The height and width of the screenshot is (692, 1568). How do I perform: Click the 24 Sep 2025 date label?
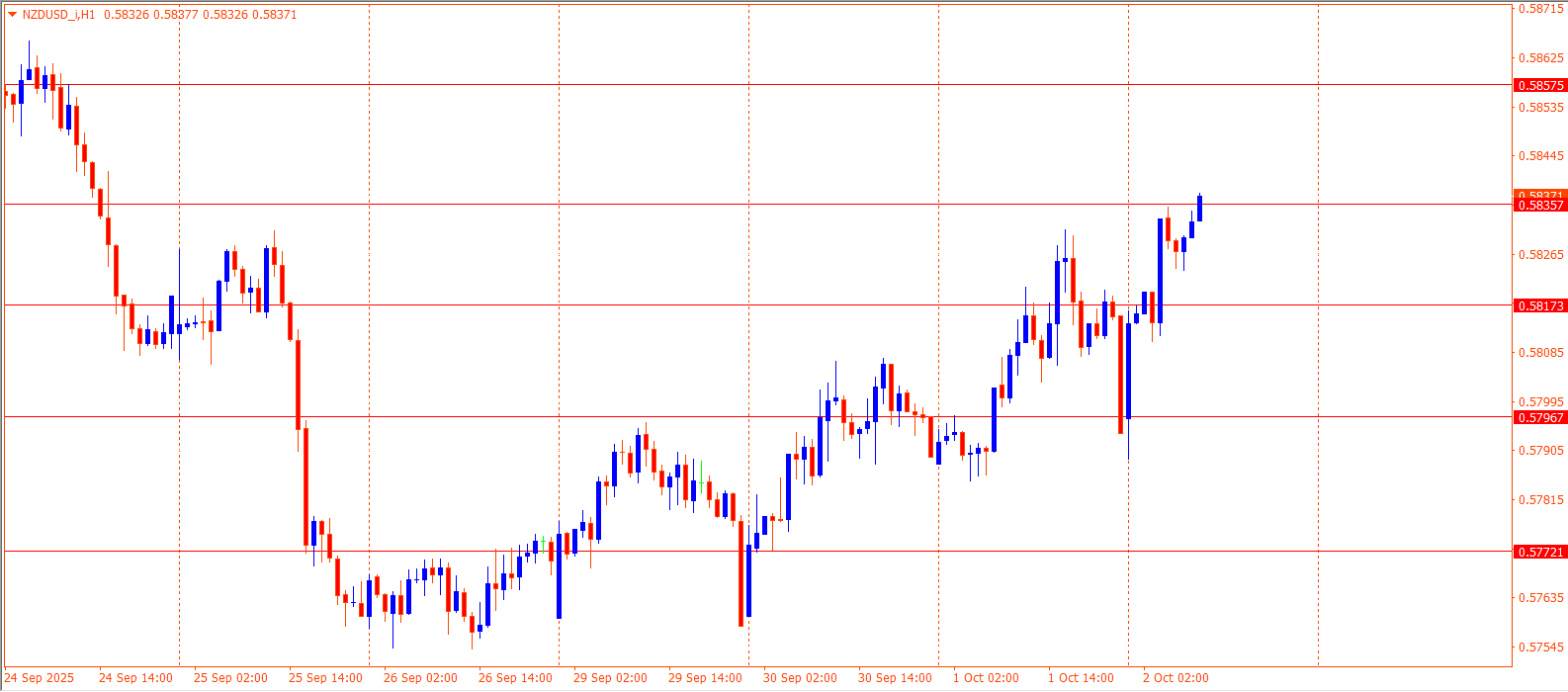click(x=40, y=678)
